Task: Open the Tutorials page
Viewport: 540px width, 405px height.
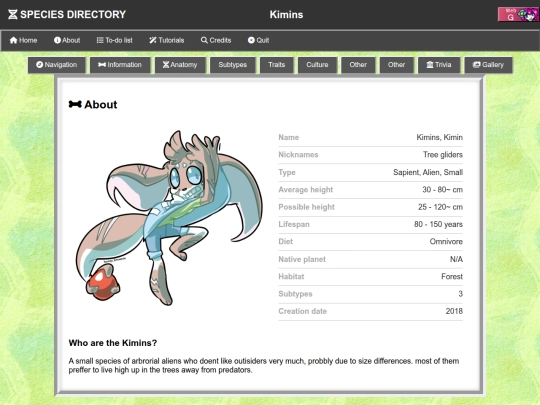Action: 167,40
